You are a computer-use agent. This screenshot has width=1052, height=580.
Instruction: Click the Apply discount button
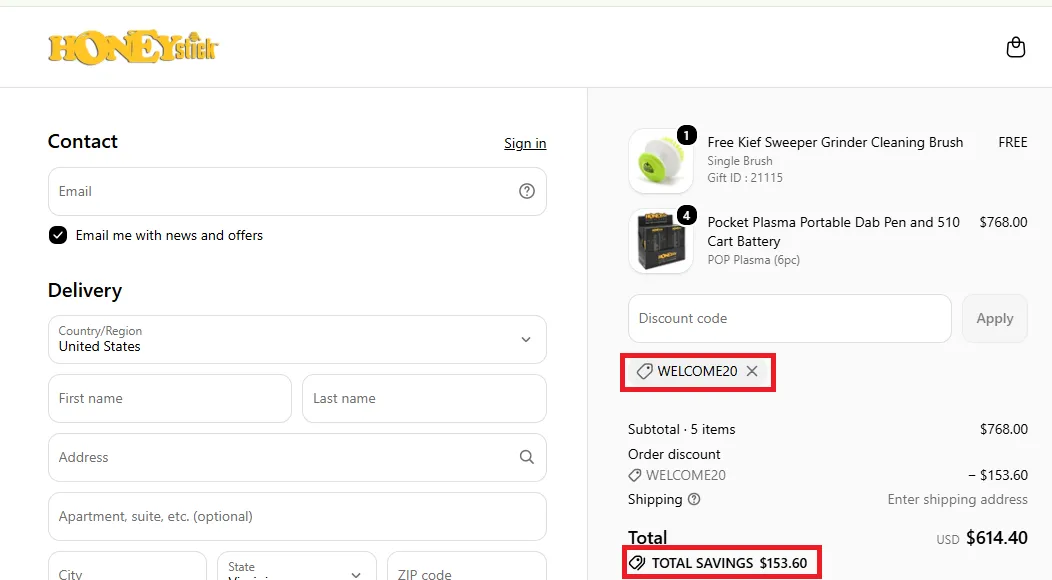pyautogui.click(x=994, y=318)
